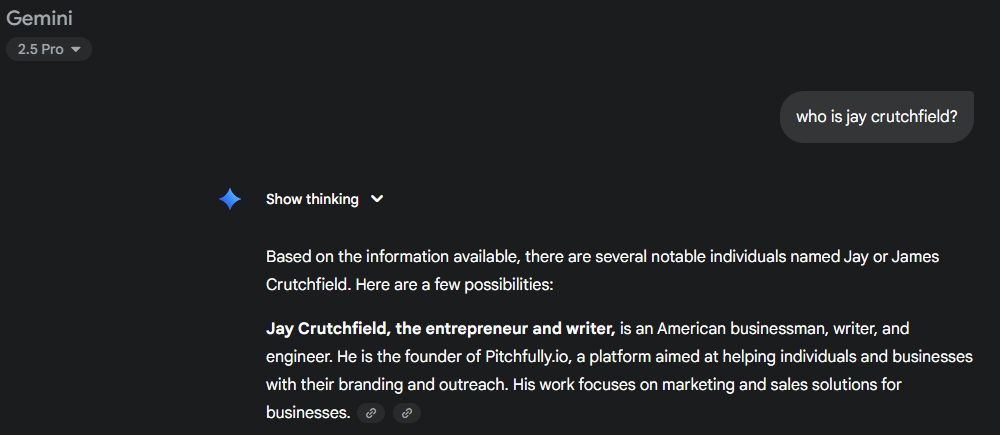Click the name 'James' in the first paragraph
This screenshot has width=1000, height=435.
click(x=915, y=257)
